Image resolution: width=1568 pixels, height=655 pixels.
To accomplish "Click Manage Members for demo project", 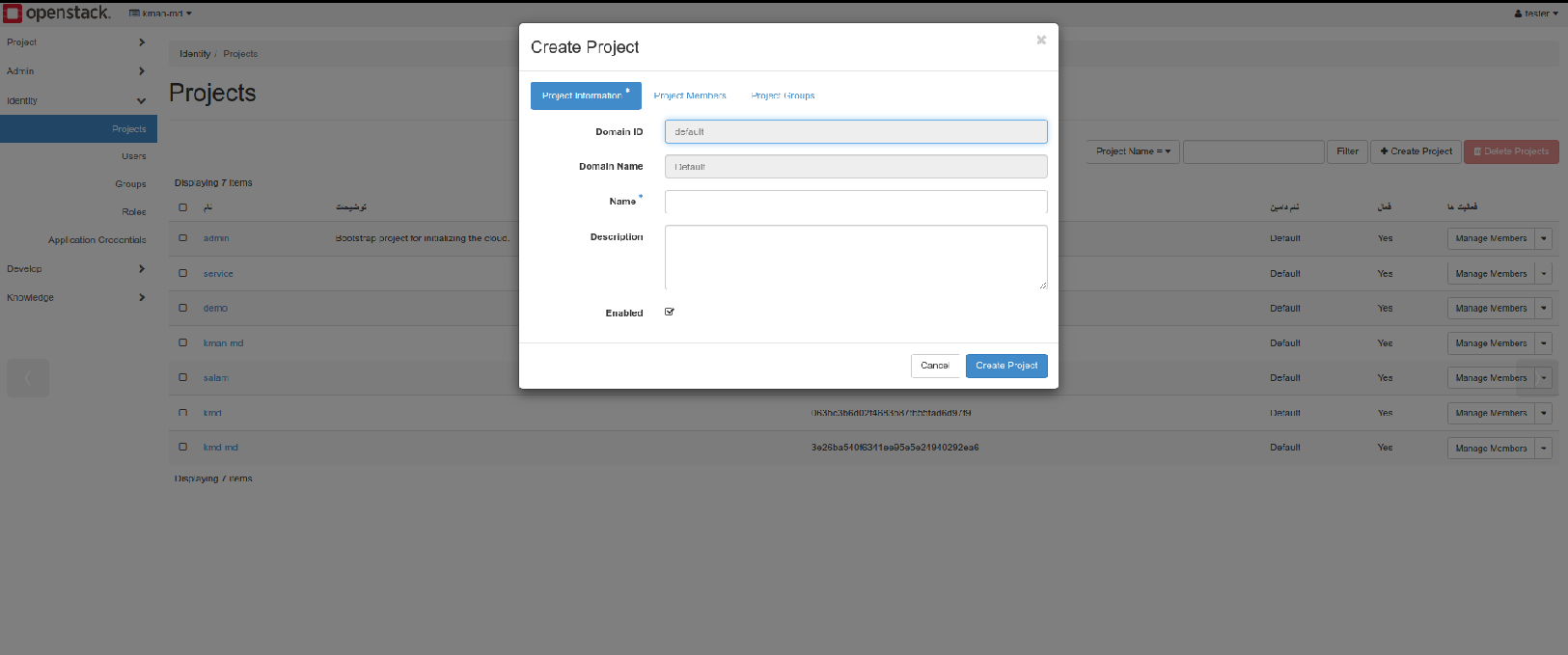I will 1491,309.
